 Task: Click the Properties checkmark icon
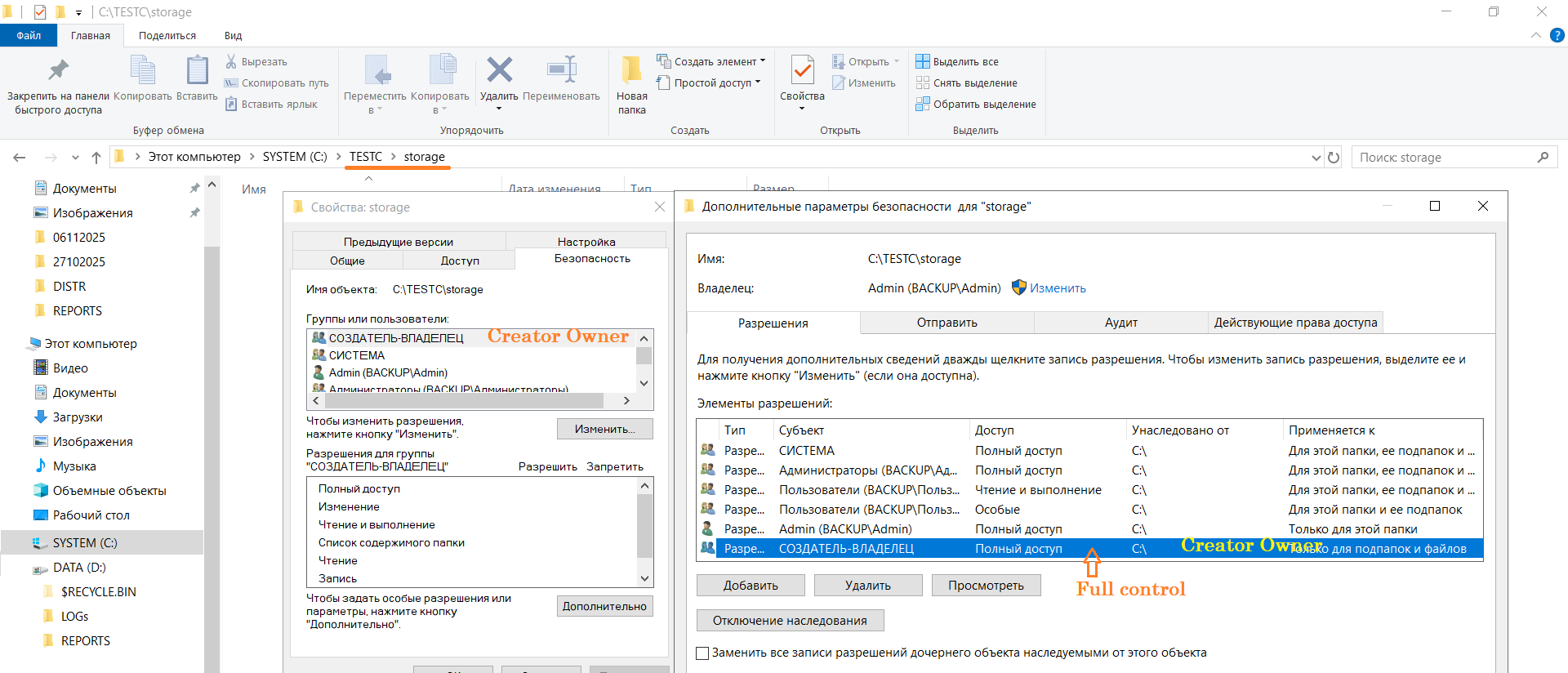tap(802, 71)
